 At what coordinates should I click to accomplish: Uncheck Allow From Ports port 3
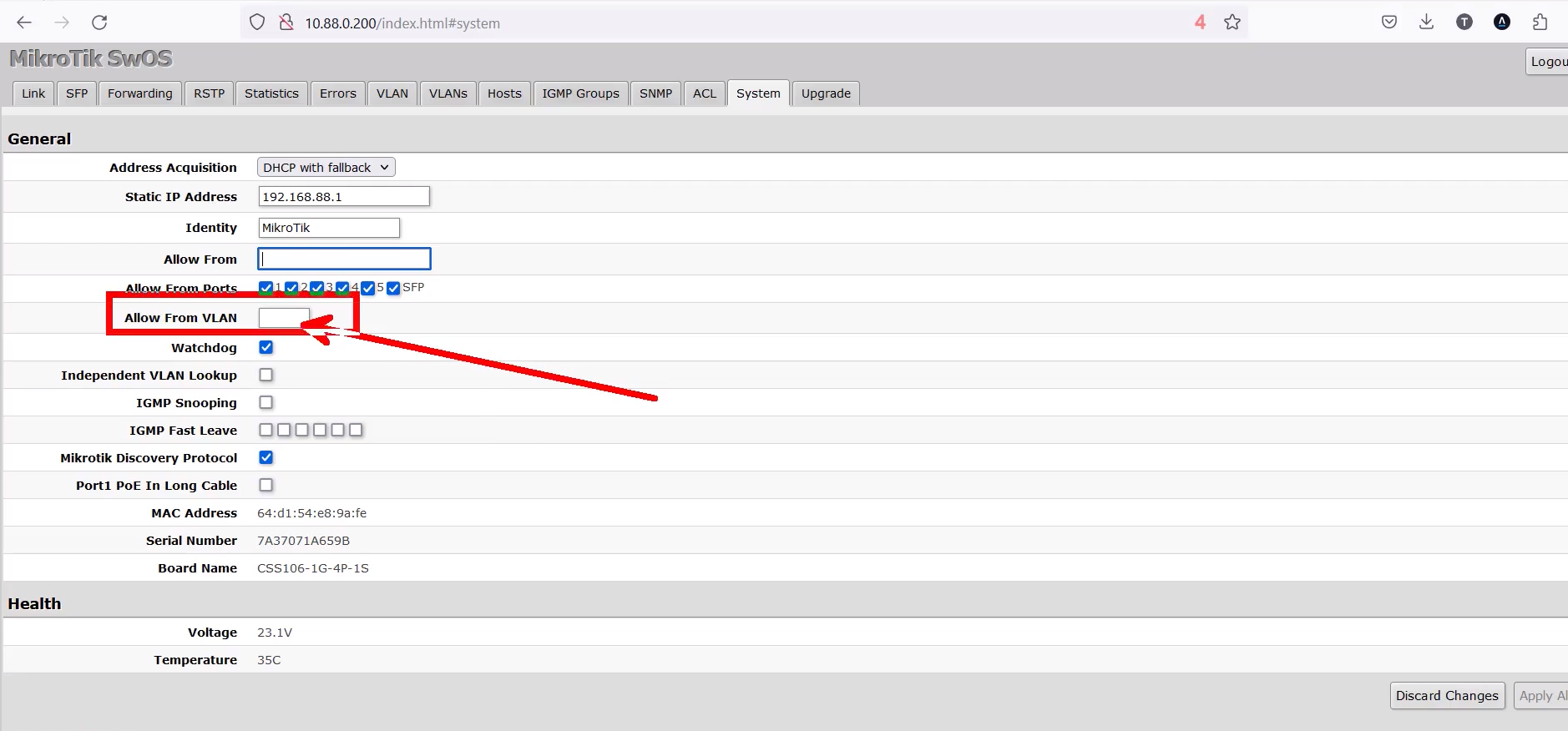point(317,288)
